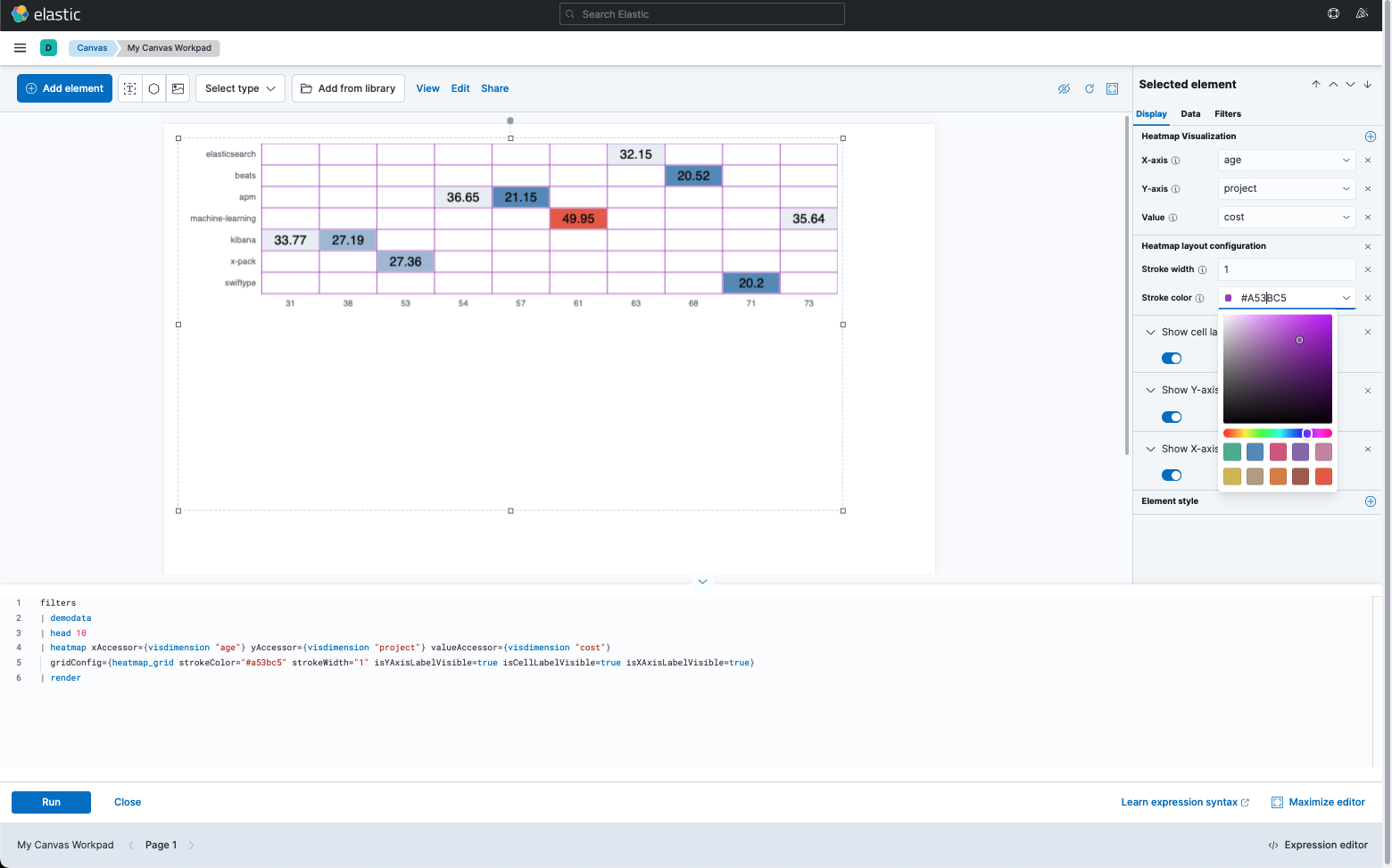
Task: Collapse the Show X-axis section
Action: tap(1150, 449)
